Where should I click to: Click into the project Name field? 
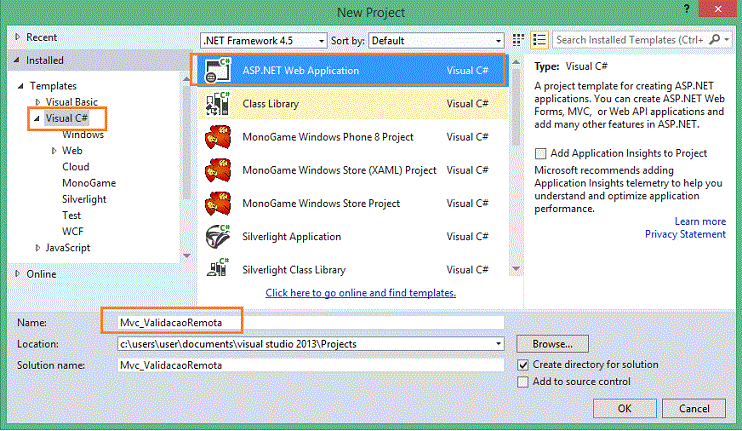click(x=310, y=323)
